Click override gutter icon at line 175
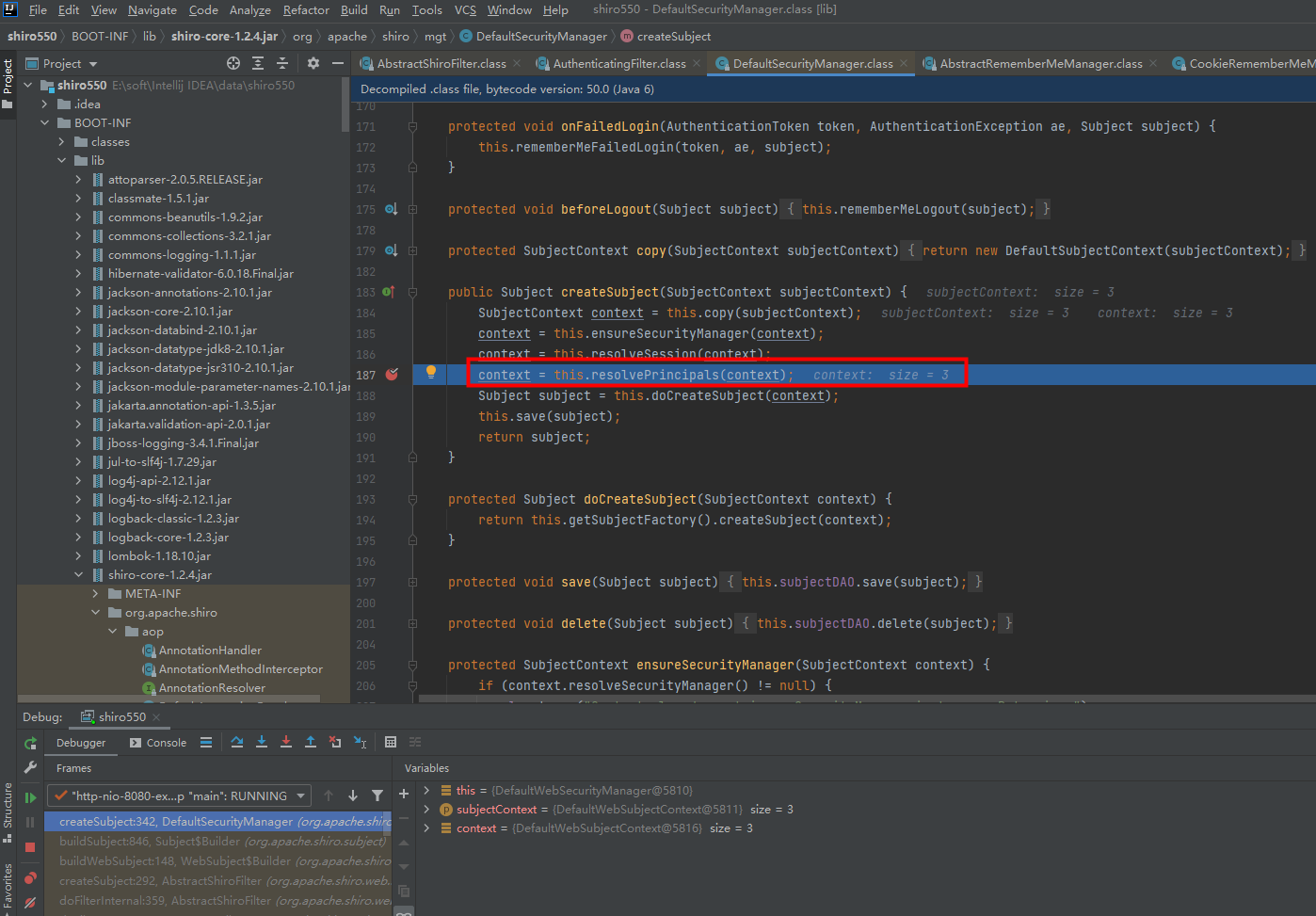This screenshot has width=1316, height=916. coord(391,209)
